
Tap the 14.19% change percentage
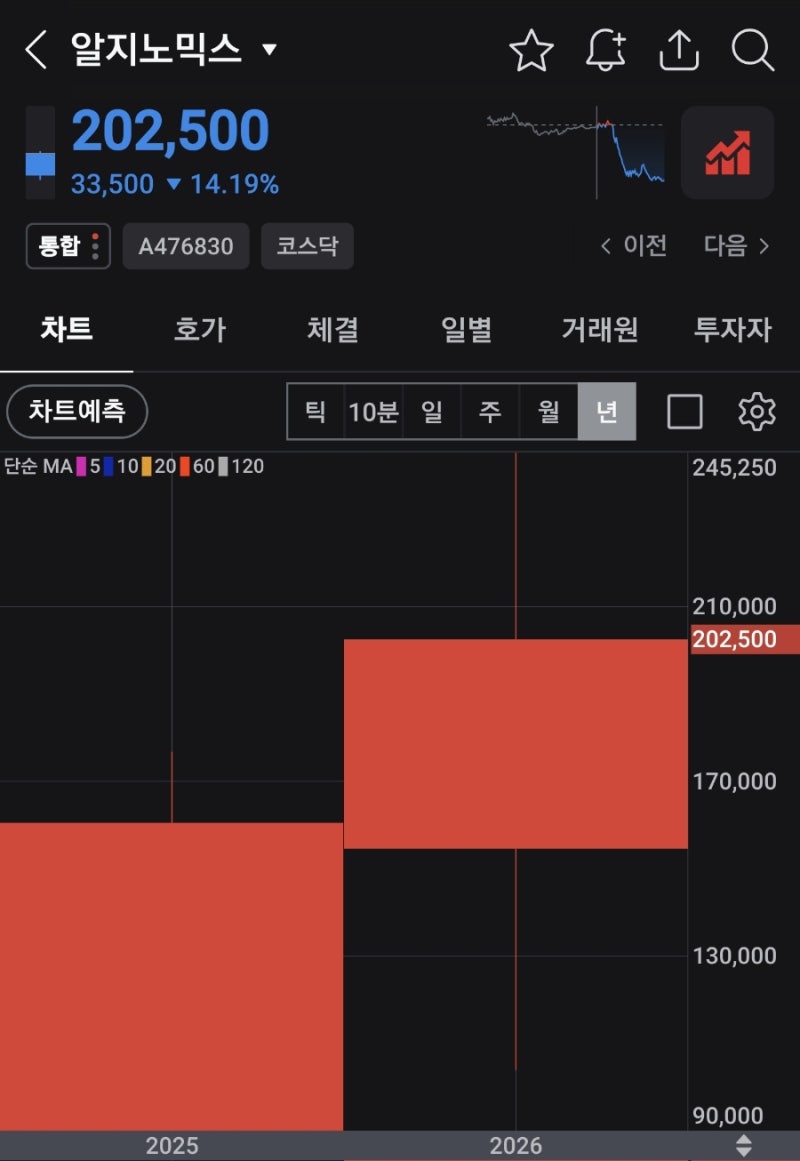click(235, 184)
